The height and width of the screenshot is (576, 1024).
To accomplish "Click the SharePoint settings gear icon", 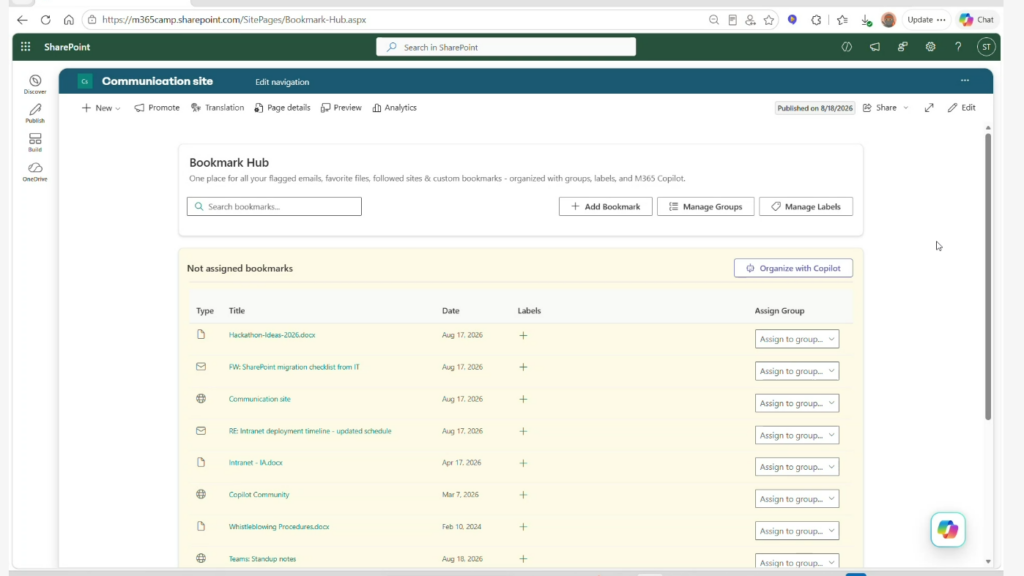I will pos(930,47).
